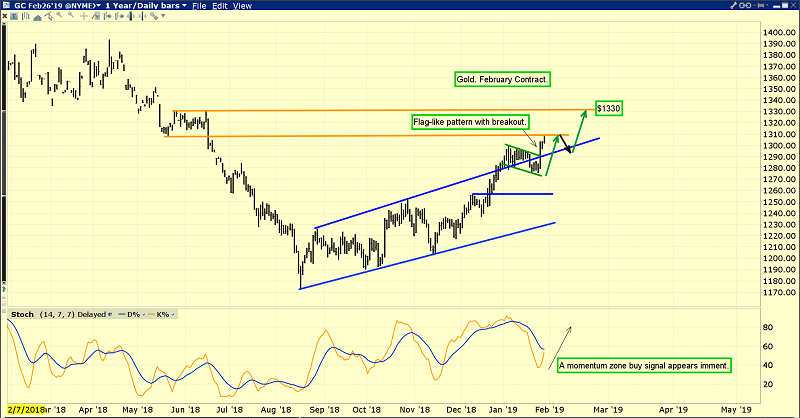The width and height of the screenshot is (800, 418).
Task: Click the Gold, February Contract label
Action: click(x=502, y=79)
